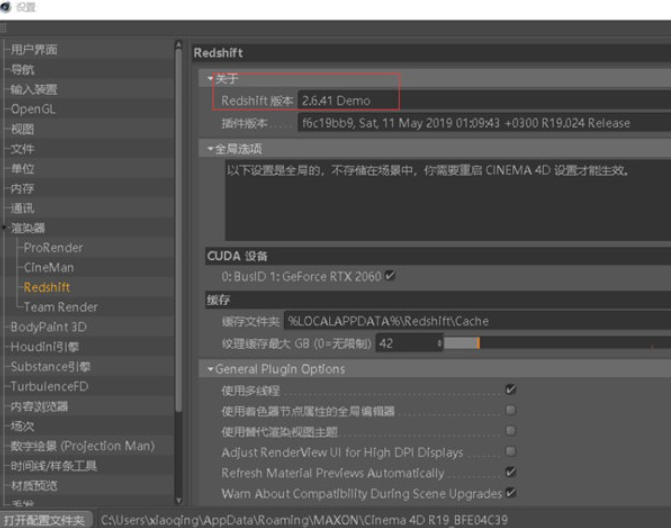Click the 缓存文件夹 path field
Image resolution: width=672 pixels, height=528 pixels.
pos(477,321)
